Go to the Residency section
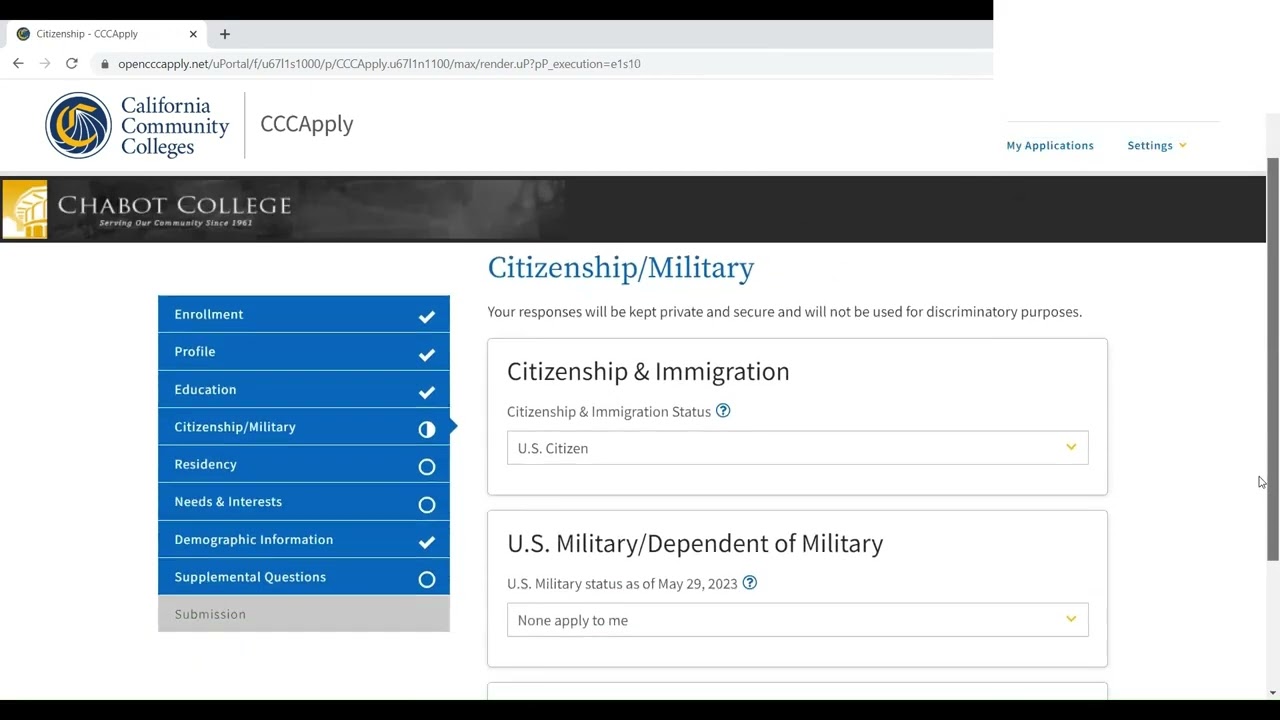 tap(304, 464)
